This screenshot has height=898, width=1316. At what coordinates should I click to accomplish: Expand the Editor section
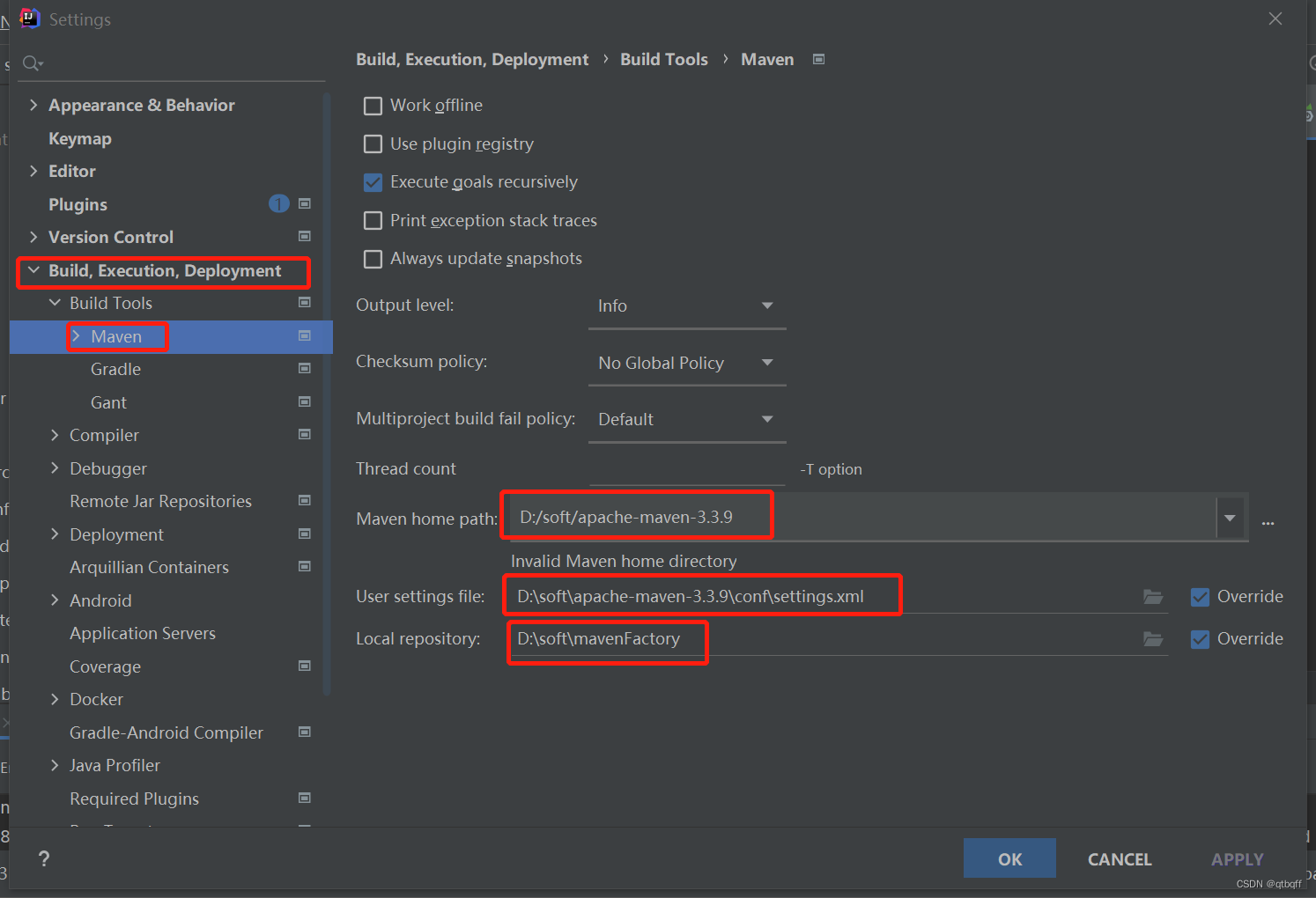click(33, 171)
